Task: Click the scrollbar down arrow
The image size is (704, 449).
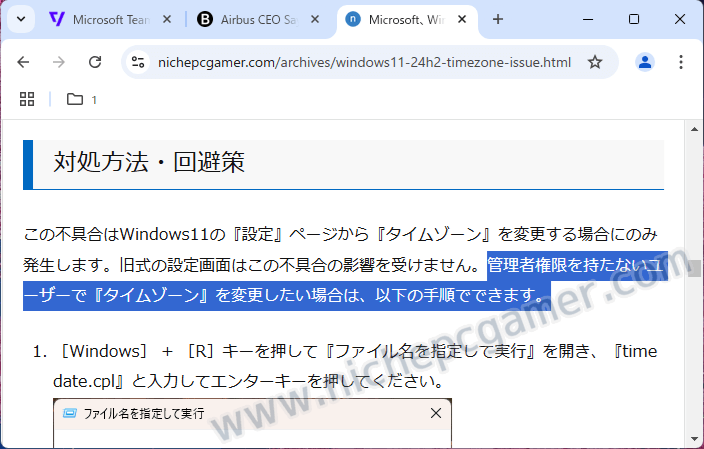Action: point(694,439)
